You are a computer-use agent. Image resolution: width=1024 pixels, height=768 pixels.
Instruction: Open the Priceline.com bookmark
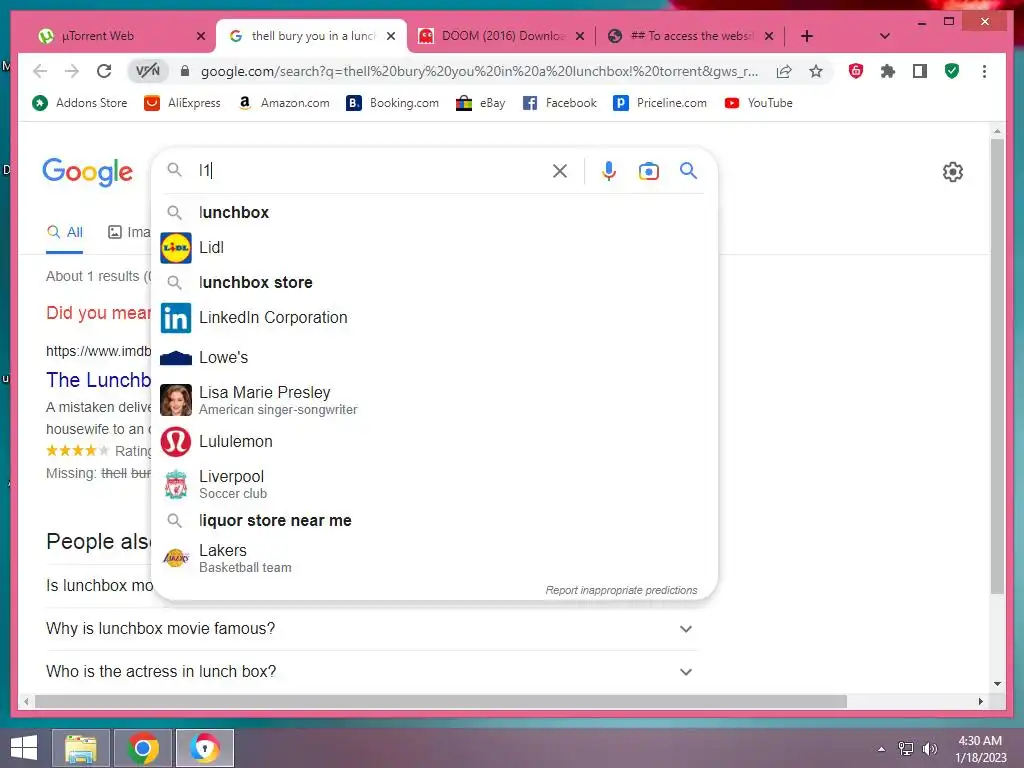[660, 103]
